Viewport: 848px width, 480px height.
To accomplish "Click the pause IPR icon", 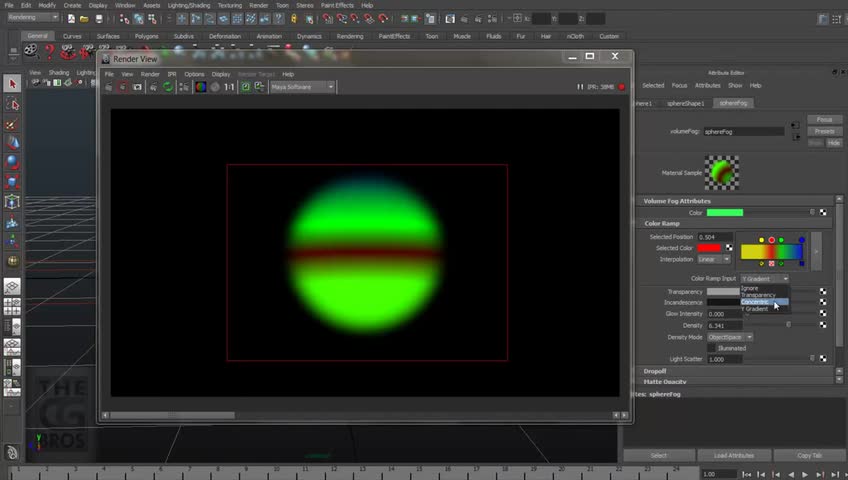I will [x=580, y=87].
